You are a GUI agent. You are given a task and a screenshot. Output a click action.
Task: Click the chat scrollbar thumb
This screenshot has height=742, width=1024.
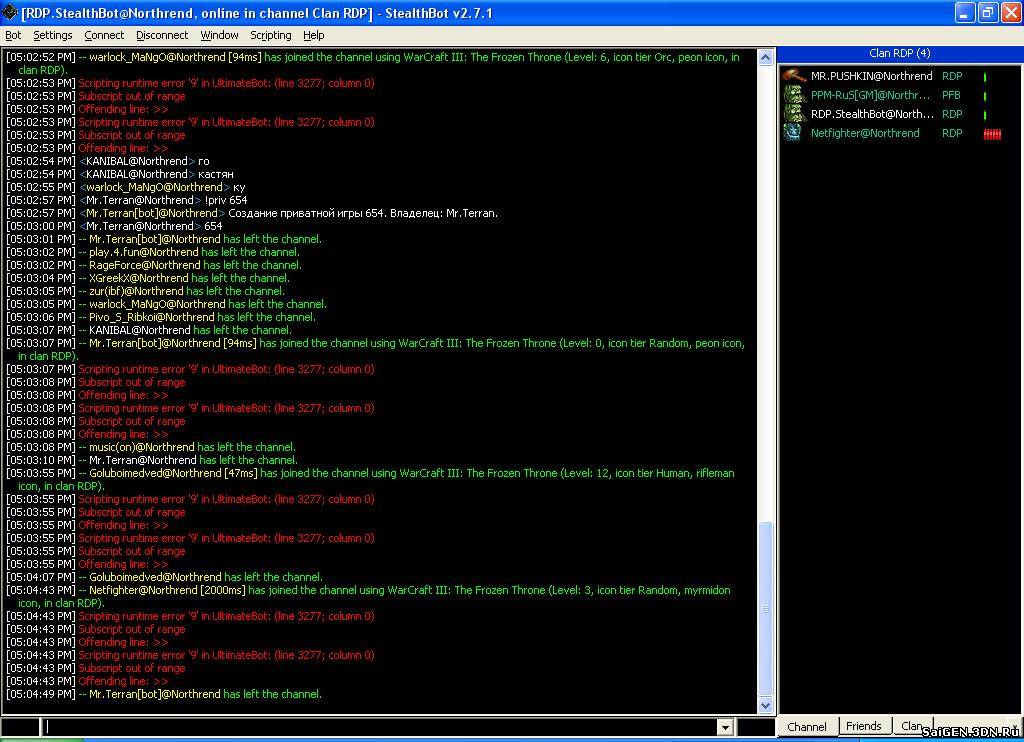point(765,609)
